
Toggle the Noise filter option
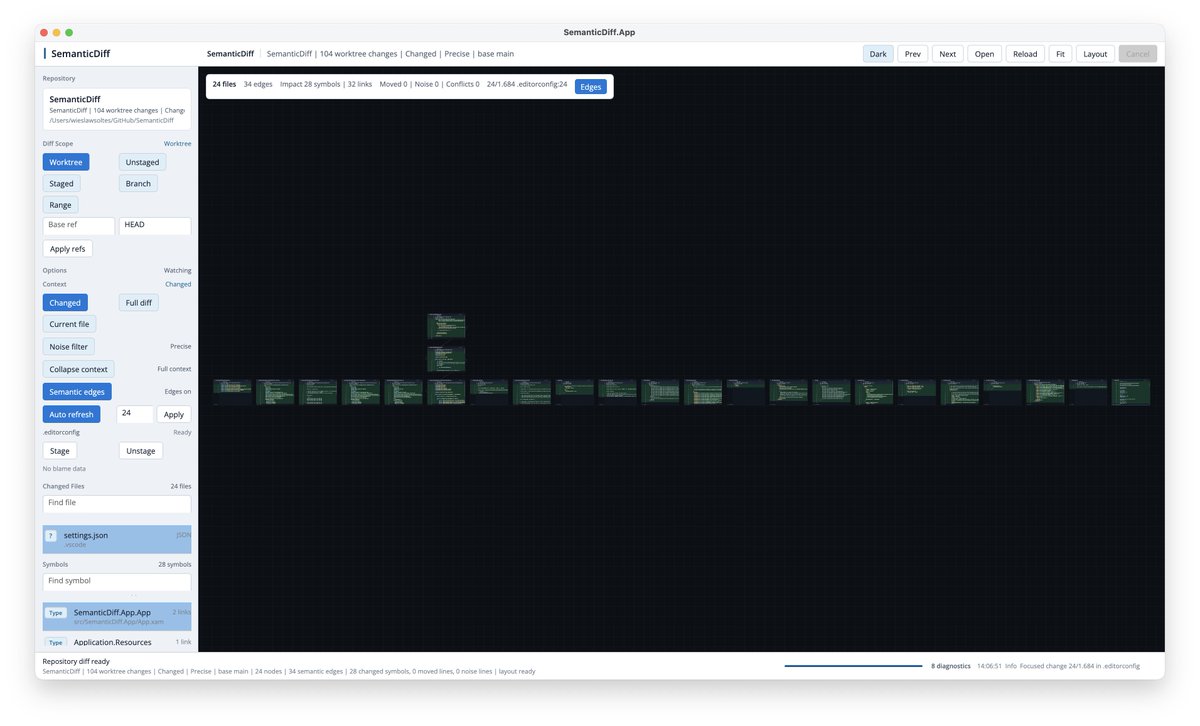click(68, 346)
